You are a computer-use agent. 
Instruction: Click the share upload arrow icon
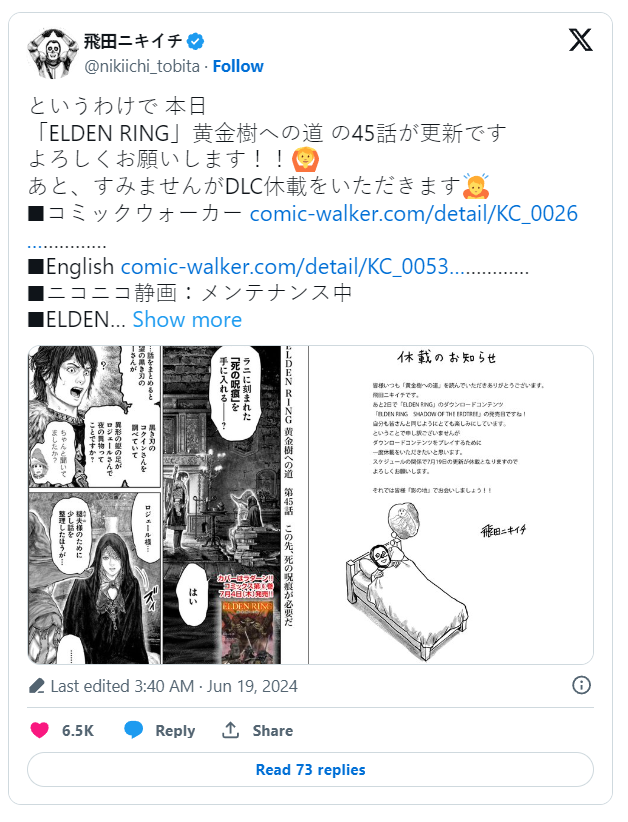pyautogui.click(x=231, y=730)
